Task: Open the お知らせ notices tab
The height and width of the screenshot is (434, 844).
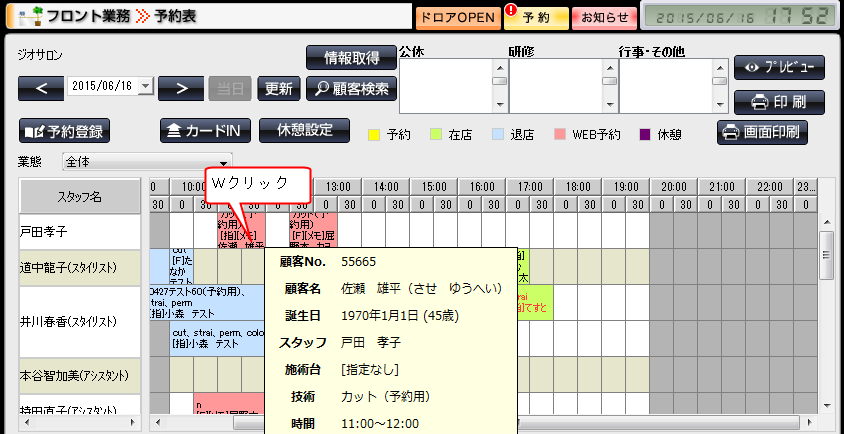Action: tap(605, 17)
